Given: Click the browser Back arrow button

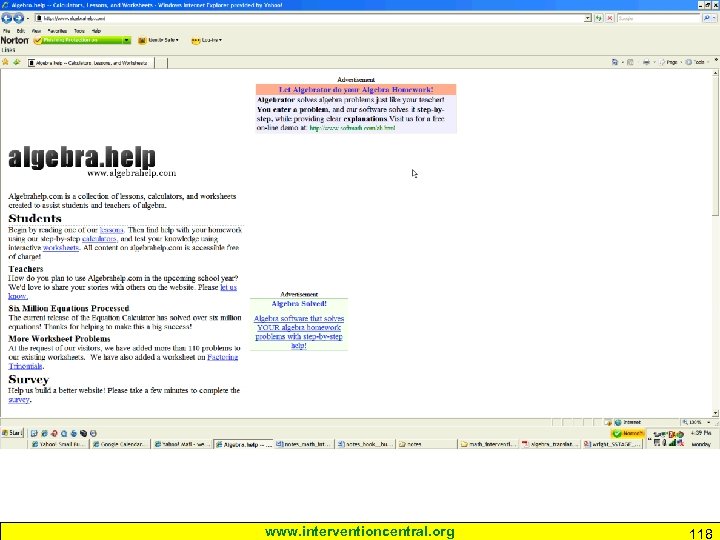Looking at the screenshot, I should 6,18.
